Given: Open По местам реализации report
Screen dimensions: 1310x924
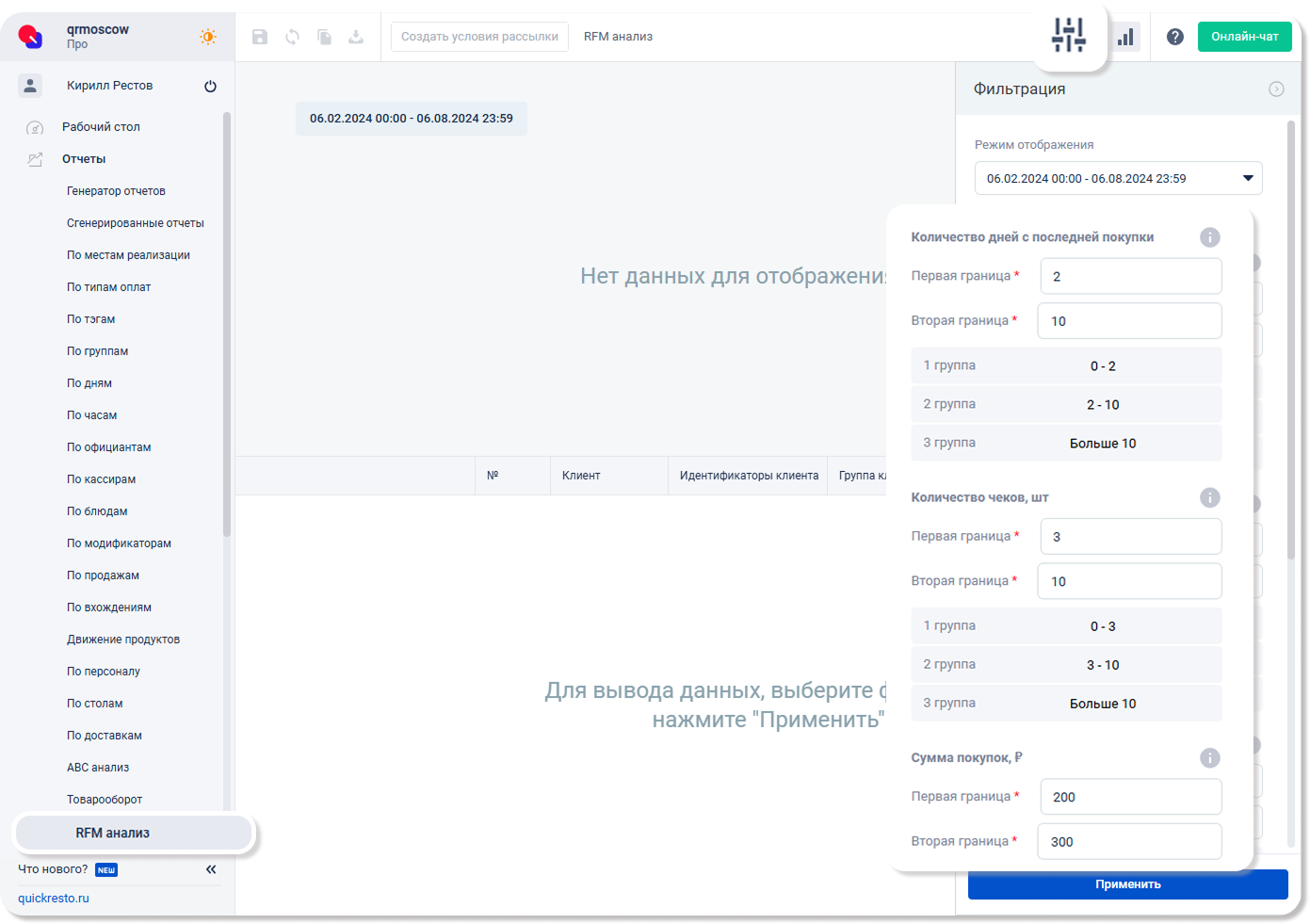Looking at the screenshot, I should click(x=128, y=255).
